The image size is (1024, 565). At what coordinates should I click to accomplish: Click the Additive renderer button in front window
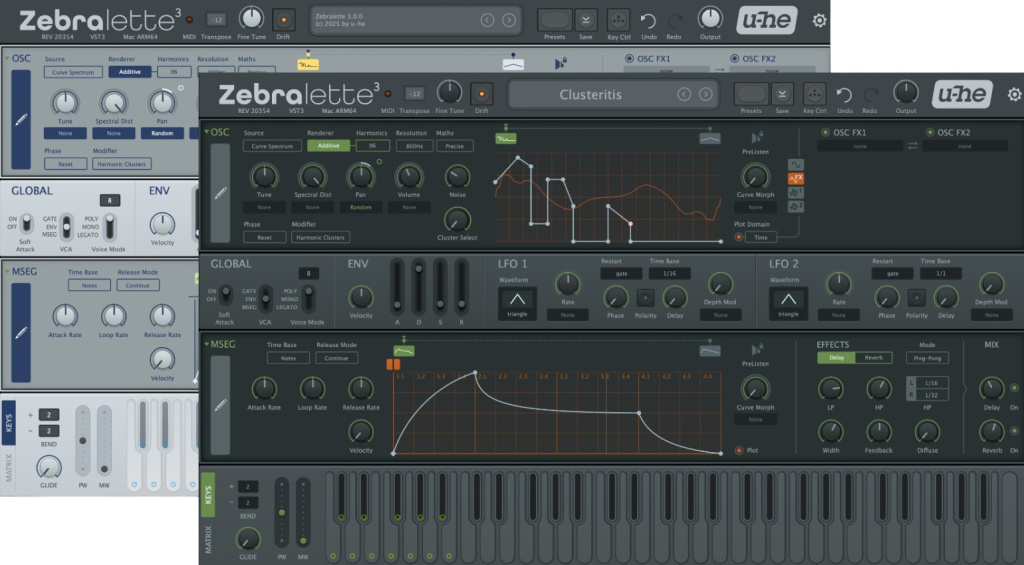328,146
